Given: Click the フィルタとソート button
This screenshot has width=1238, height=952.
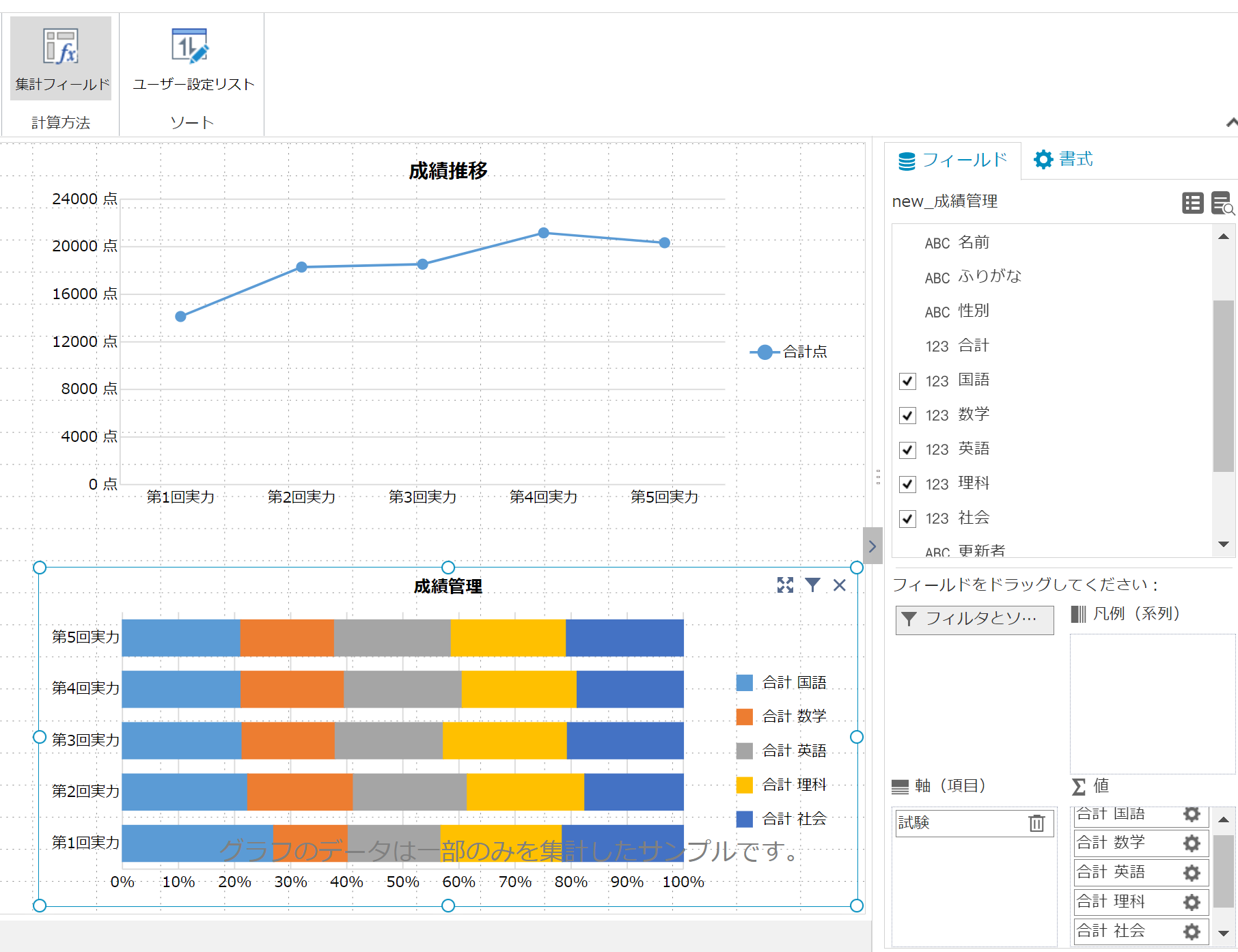Looking at the screenshot, I should [974, 619].
